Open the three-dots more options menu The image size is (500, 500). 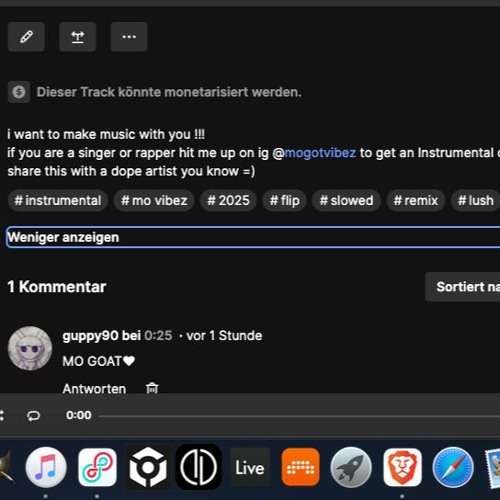pyautogui.click(x=129, y=37)
